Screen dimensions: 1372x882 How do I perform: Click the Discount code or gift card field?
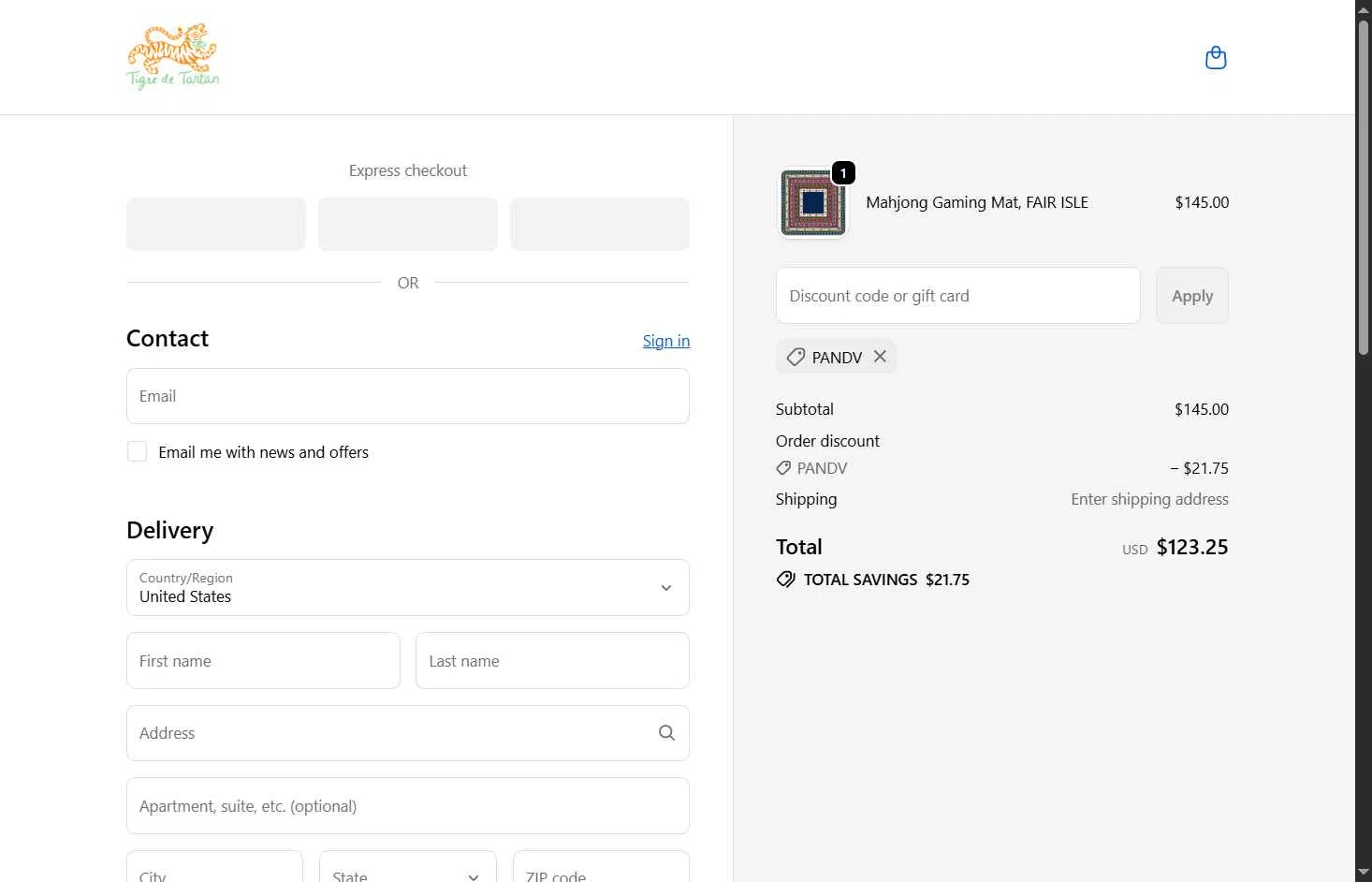(957, 296)
